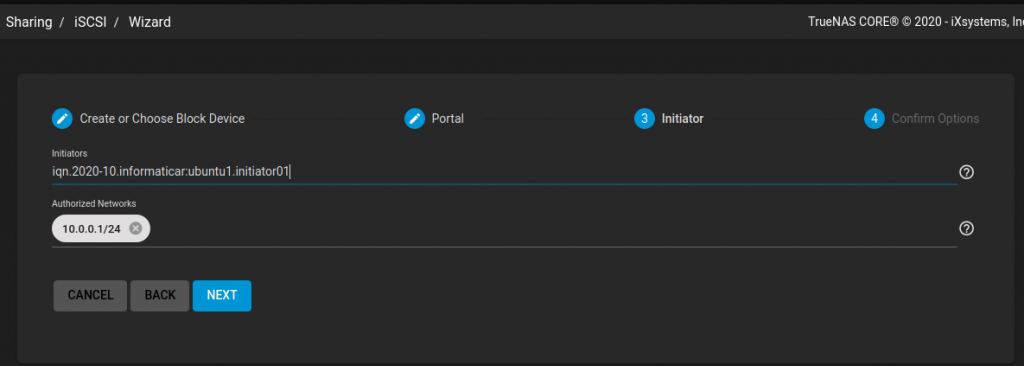The height and width of the screenshot is (366, 1024).
Task: Select the 10.0.0.1/24 chip
Action: 91,229
